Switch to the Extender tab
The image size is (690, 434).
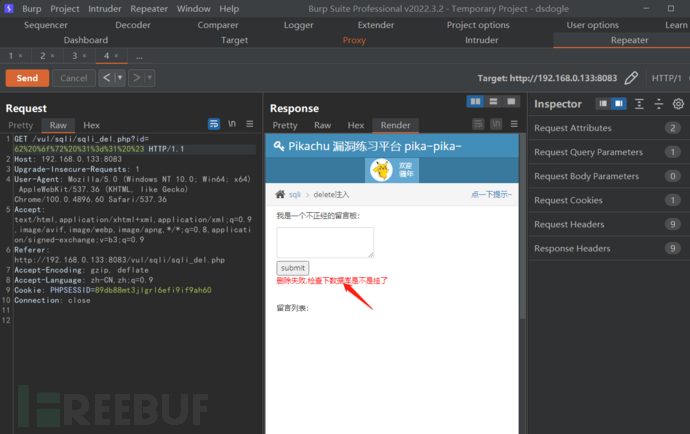[376, 25]
